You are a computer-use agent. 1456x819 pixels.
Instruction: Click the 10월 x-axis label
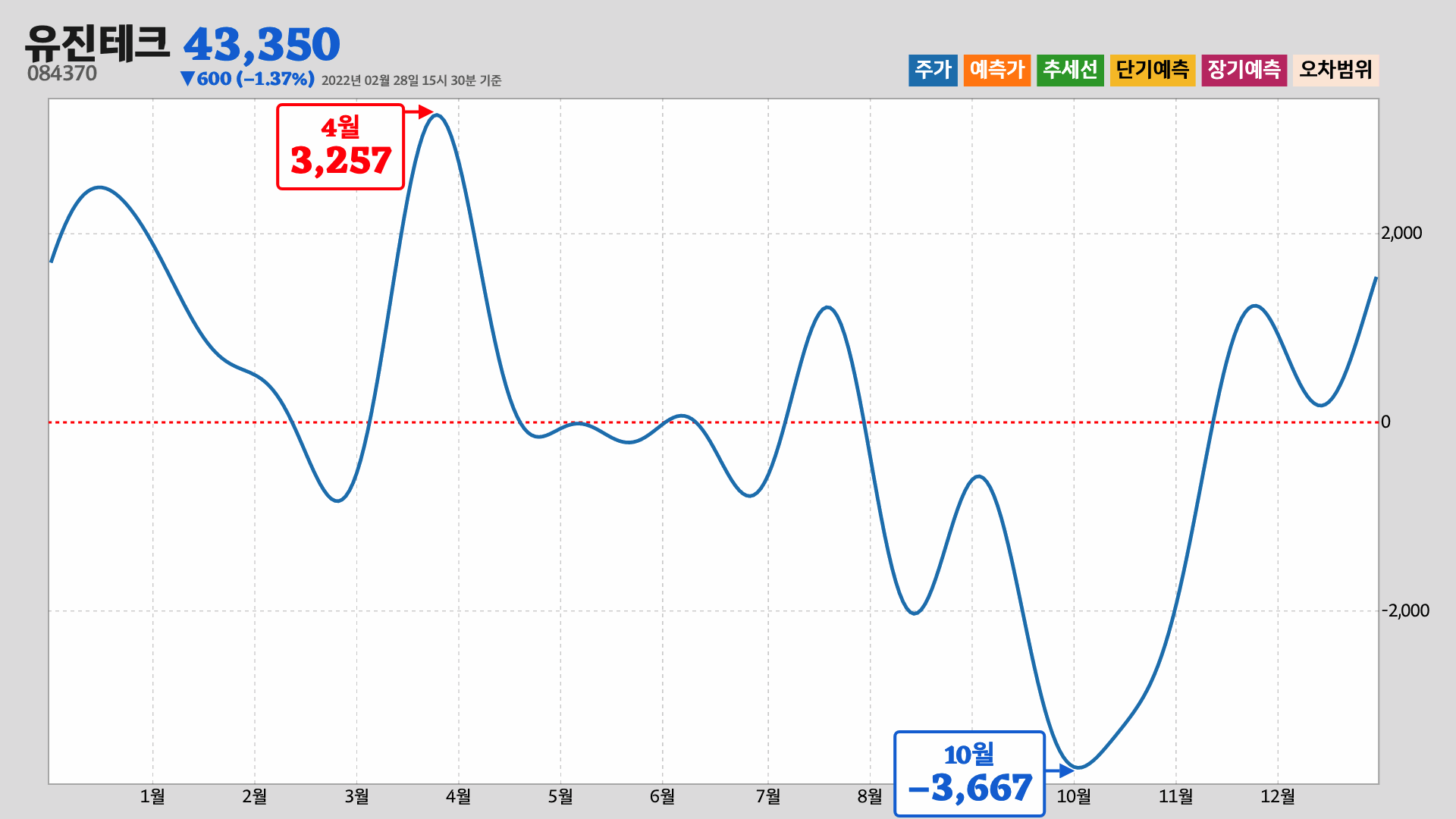(1074, 796)
